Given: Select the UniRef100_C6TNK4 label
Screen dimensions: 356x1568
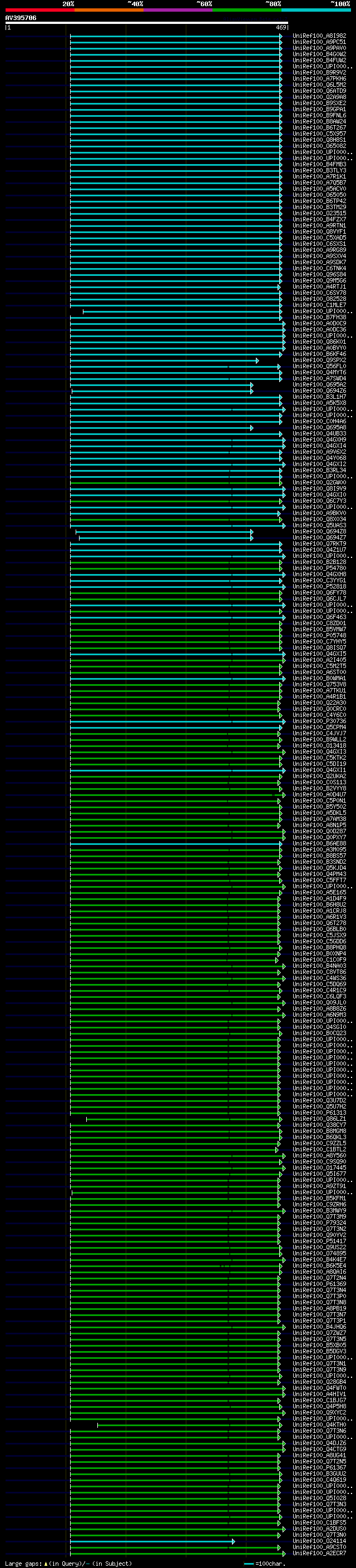Looking at the screenshot, I should coord(319,269).
